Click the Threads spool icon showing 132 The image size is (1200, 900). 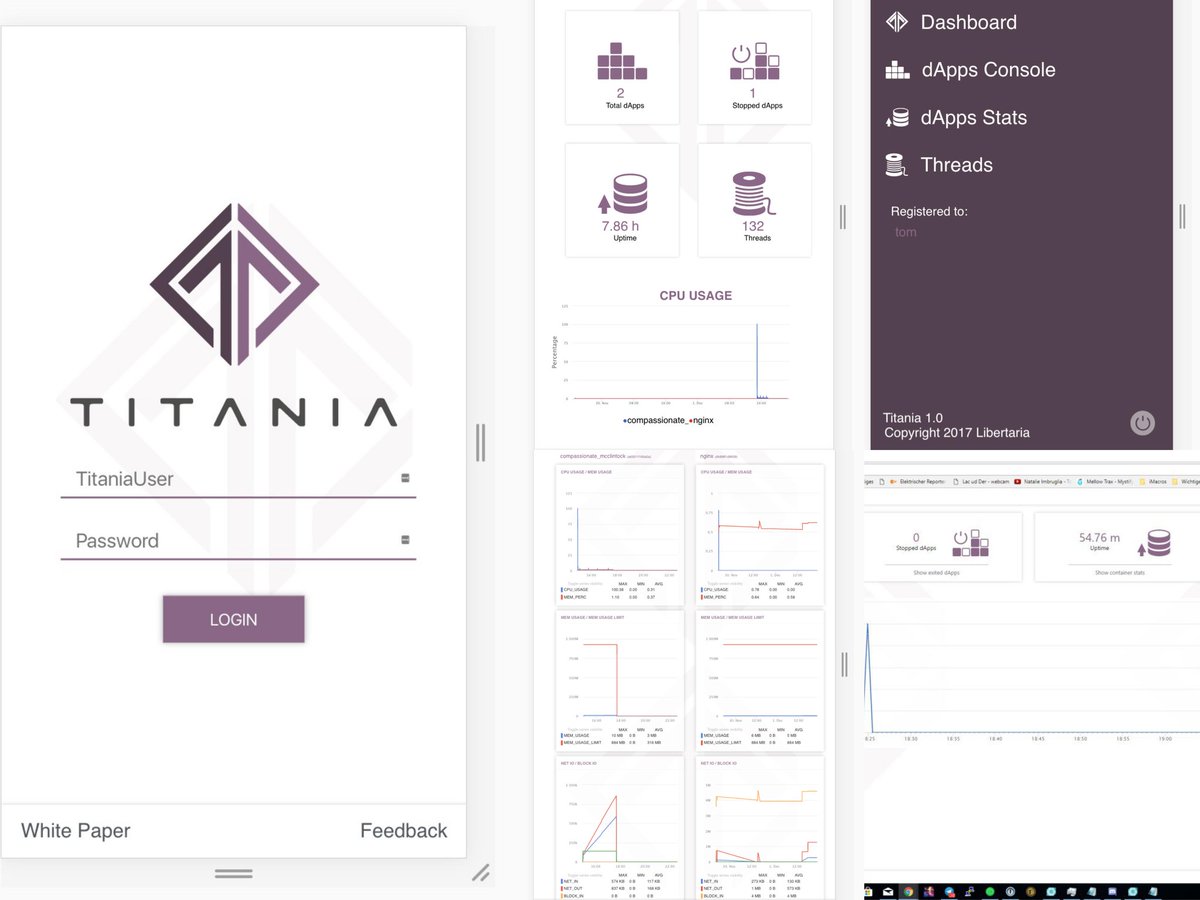753,194
